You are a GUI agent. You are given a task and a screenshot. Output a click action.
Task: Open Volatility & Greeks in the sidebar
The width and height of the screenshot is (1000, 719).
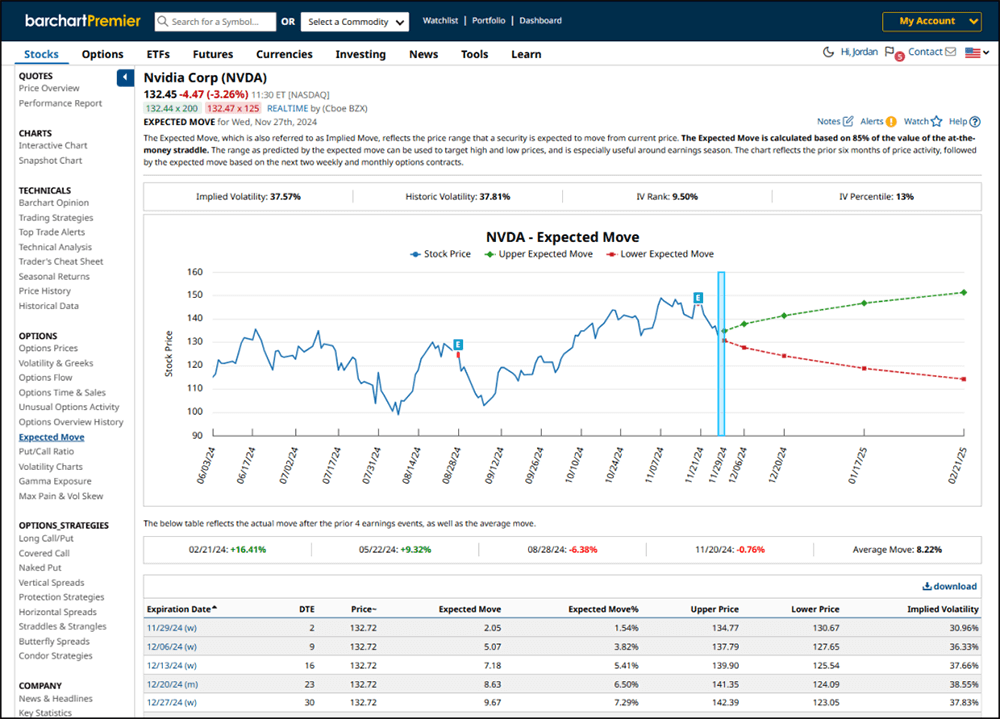click(x=56, y=363)
